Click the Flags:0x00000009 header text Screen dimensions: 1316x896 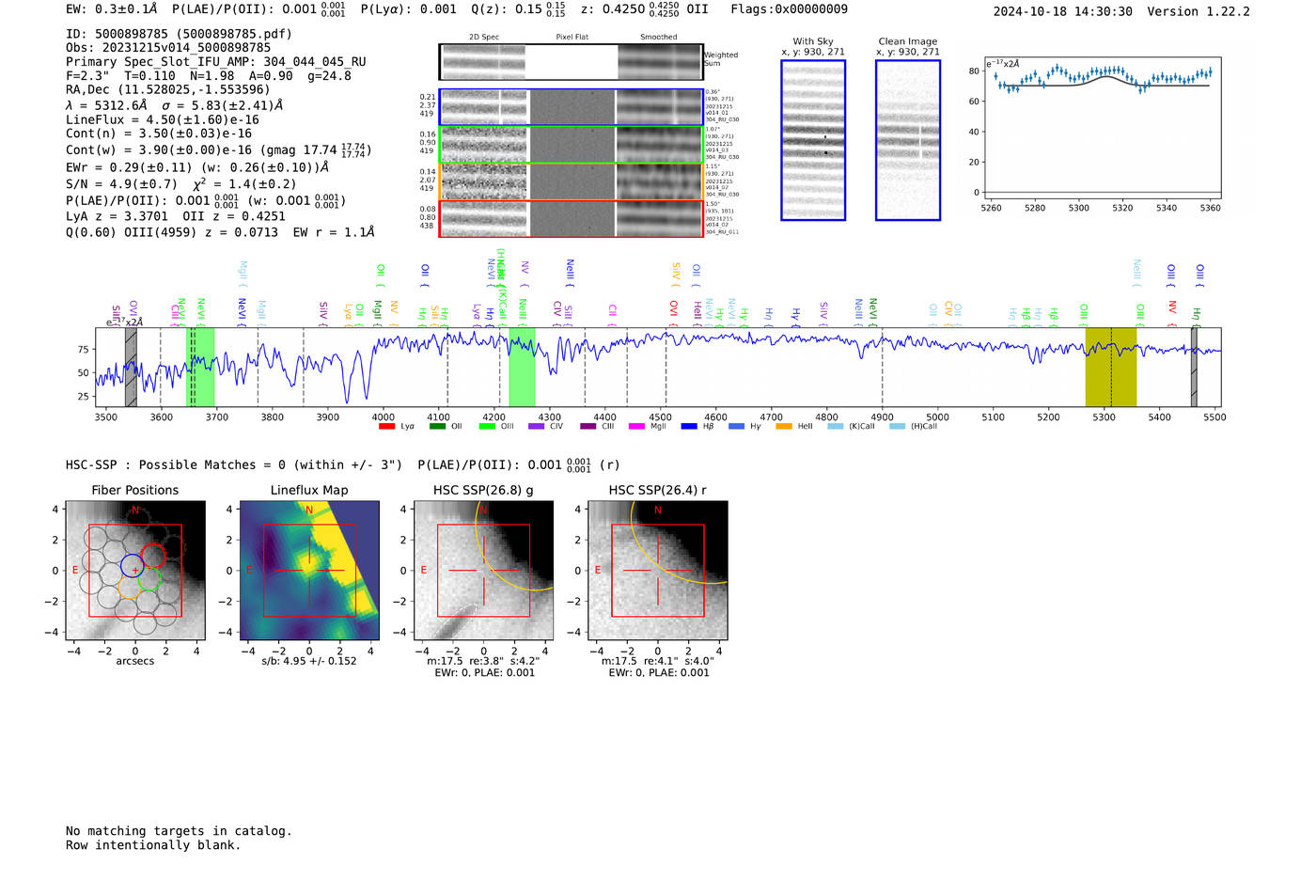point(789,9)
